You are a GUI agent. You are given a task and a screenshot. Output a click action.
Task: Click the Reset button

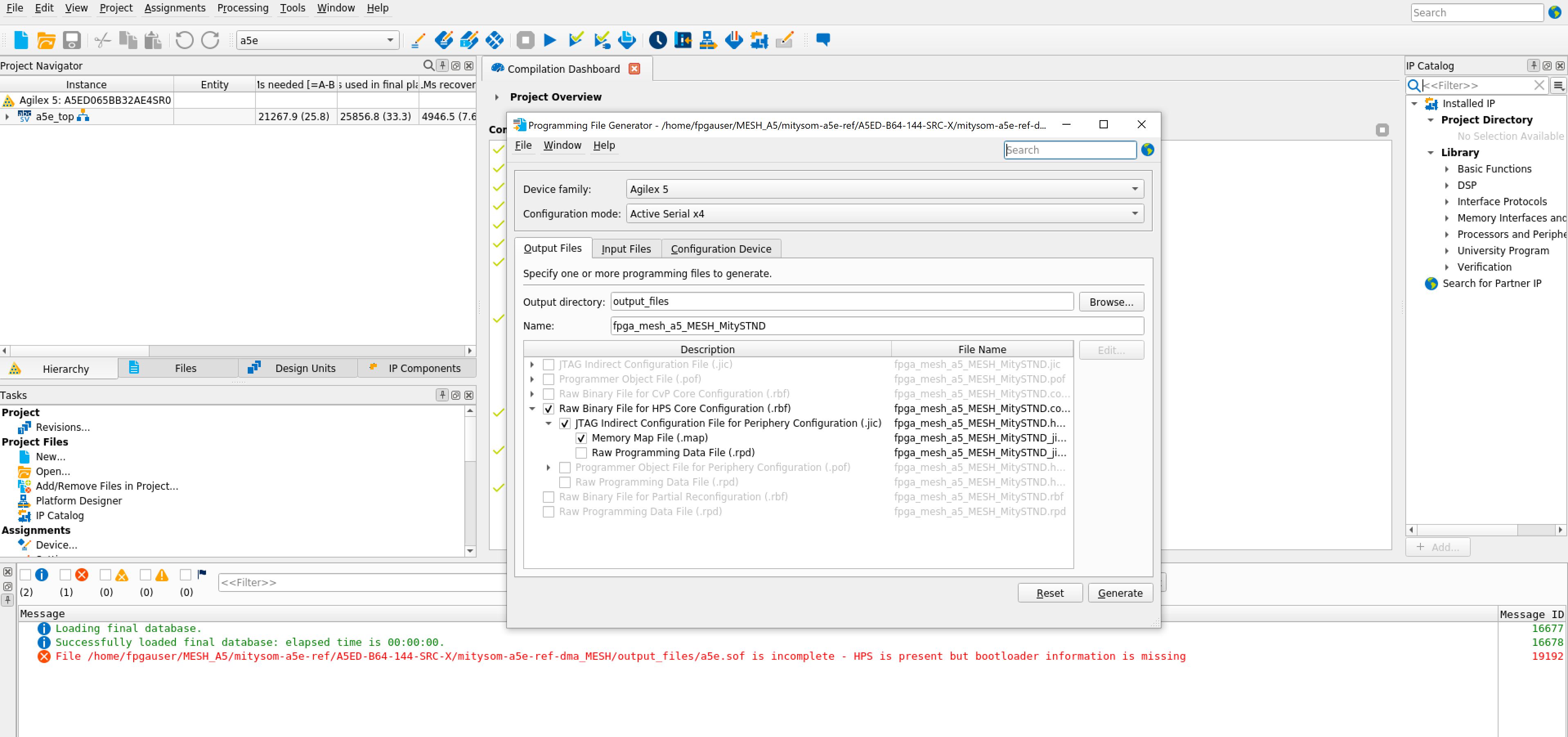point(1050,593)
